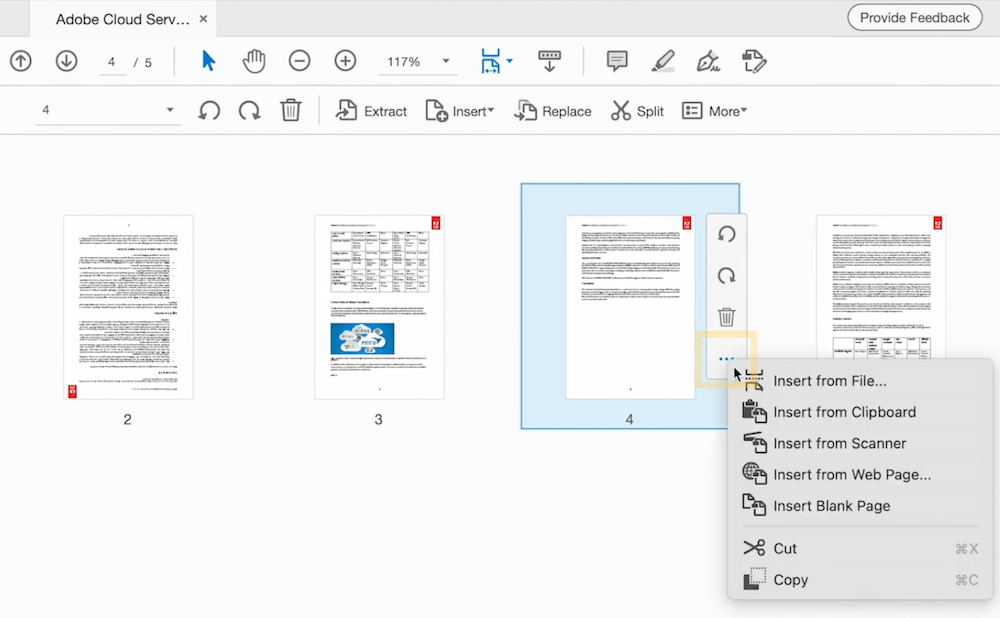Image resolution: width=1000 pixels, height=618 pixels.
Task: Go to next page with down arrow
Action: (x=66, y=61)
